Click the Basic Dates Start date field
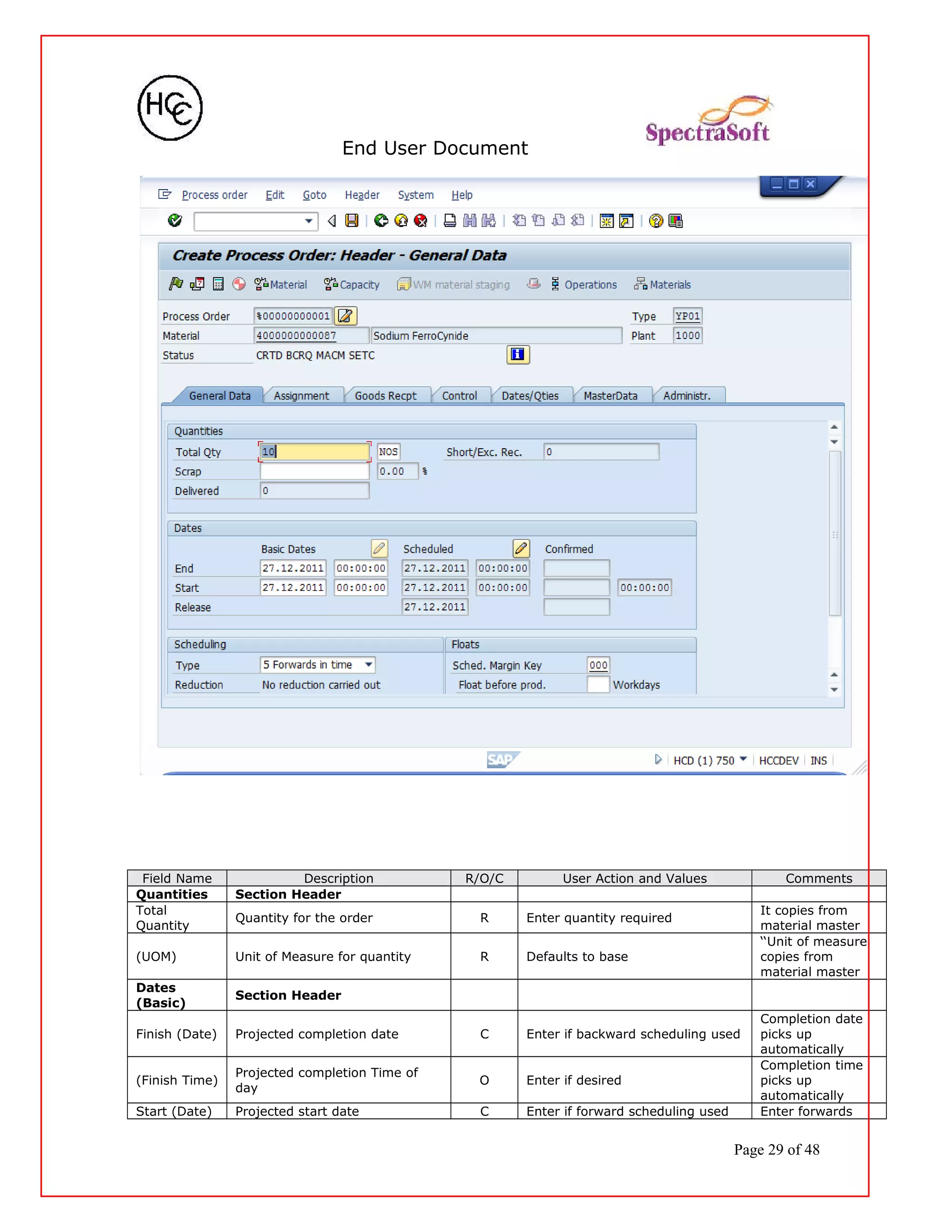 click(293, 587)
